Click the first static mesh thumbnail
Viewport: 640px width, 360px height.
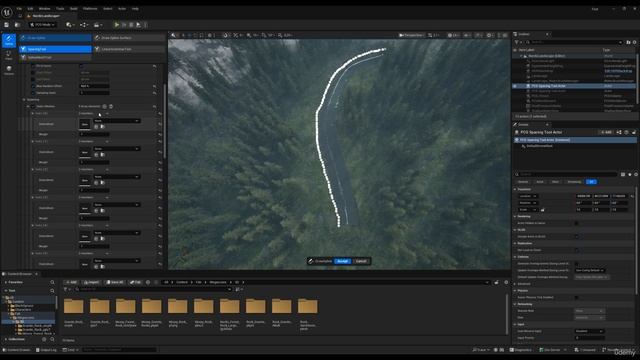[x=84, y=124]
